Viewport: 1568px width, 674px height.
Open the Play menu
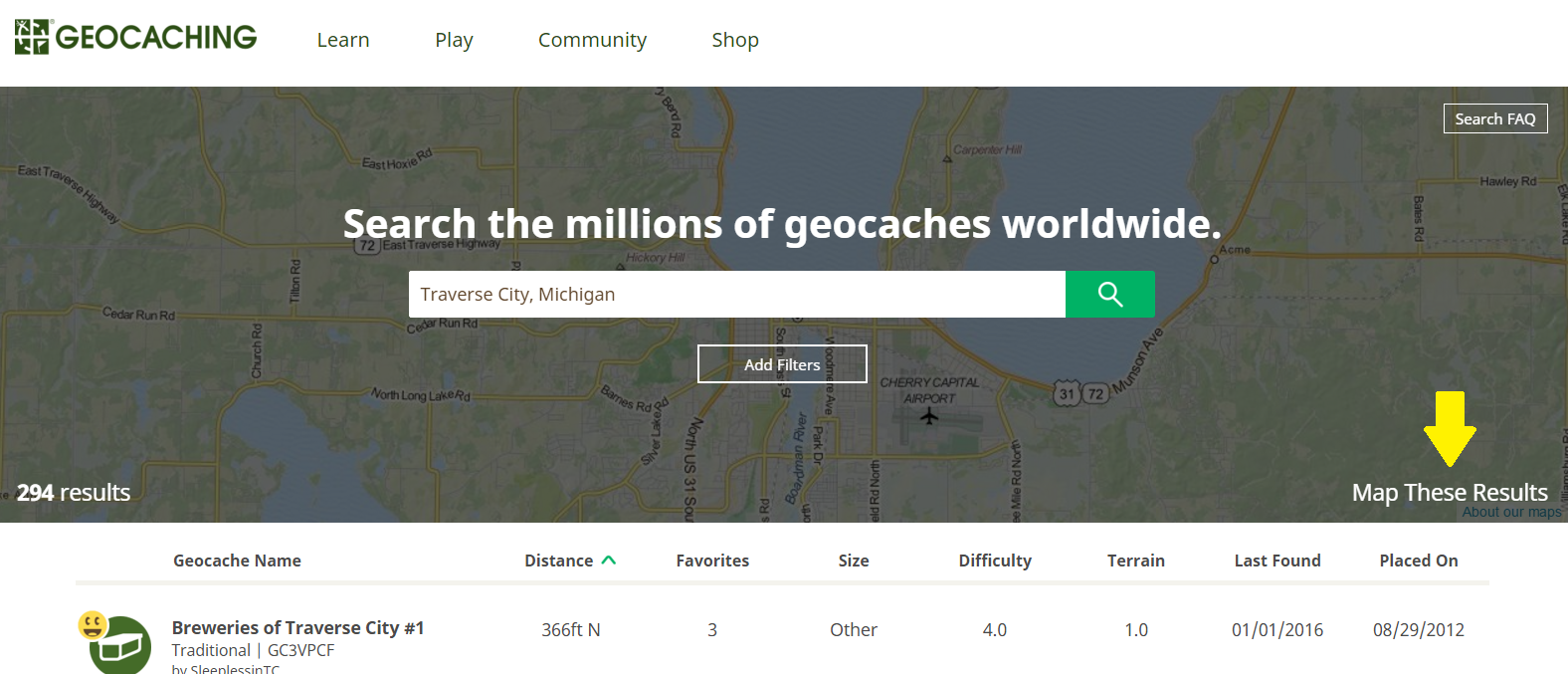coord(454,40)
